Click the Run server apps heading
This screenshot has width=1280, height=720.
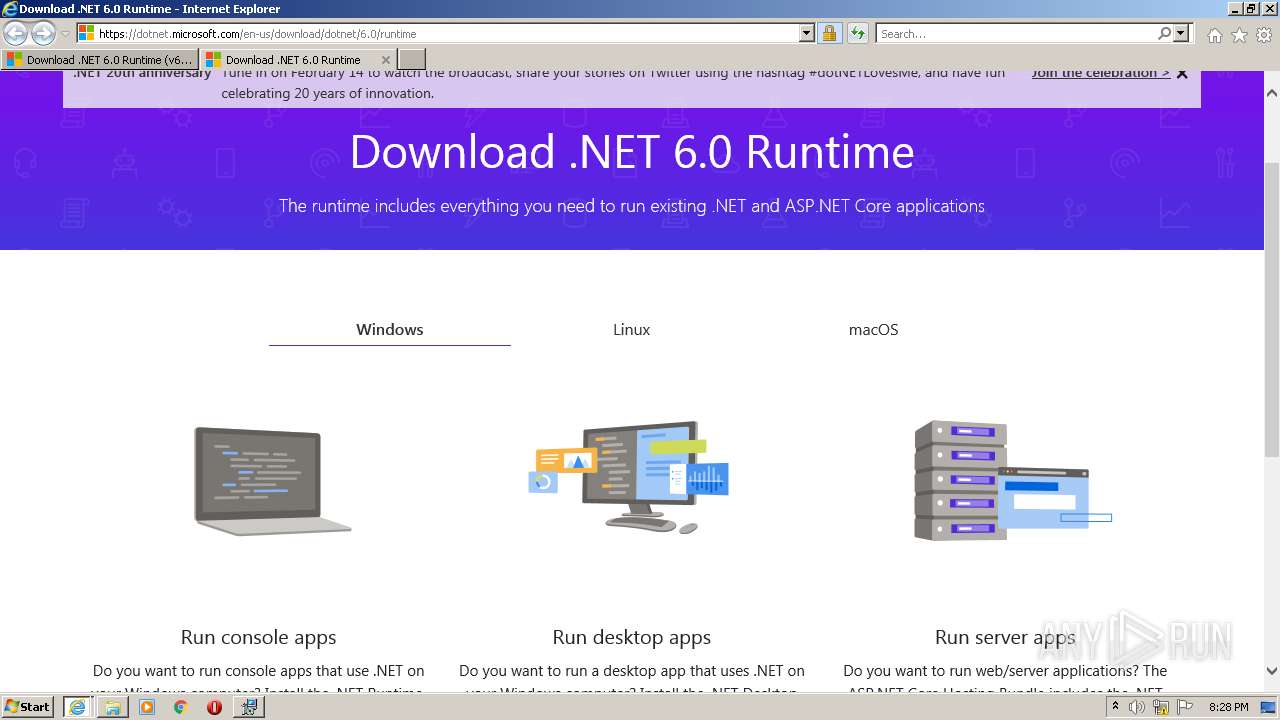coord(1005,637)
